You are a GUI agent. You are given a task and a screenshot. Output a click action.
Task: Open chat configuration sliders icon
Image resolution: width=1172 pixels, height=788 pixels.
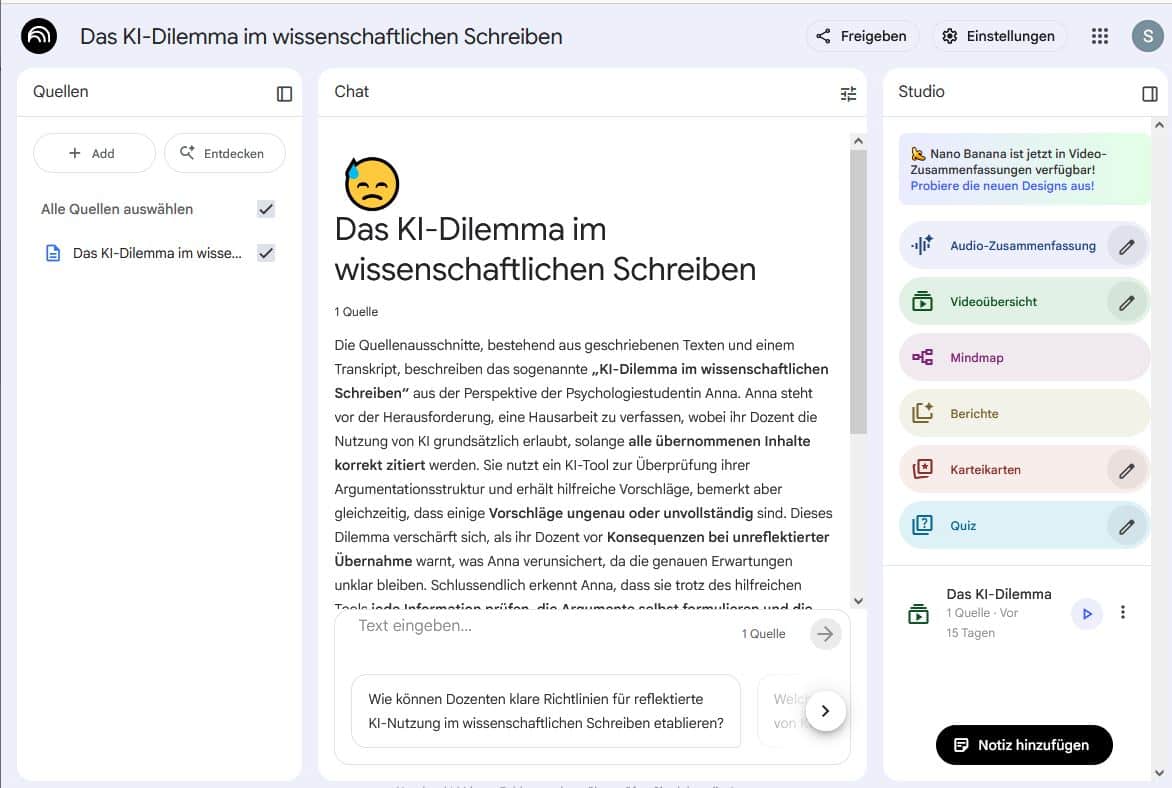point(848,93)
